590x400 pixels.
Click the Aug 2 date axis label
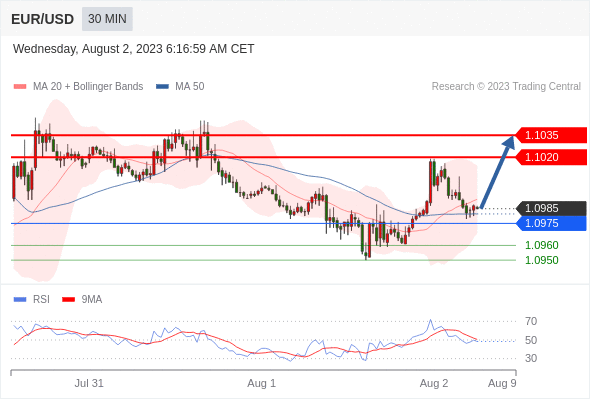[x=434, y=383]
